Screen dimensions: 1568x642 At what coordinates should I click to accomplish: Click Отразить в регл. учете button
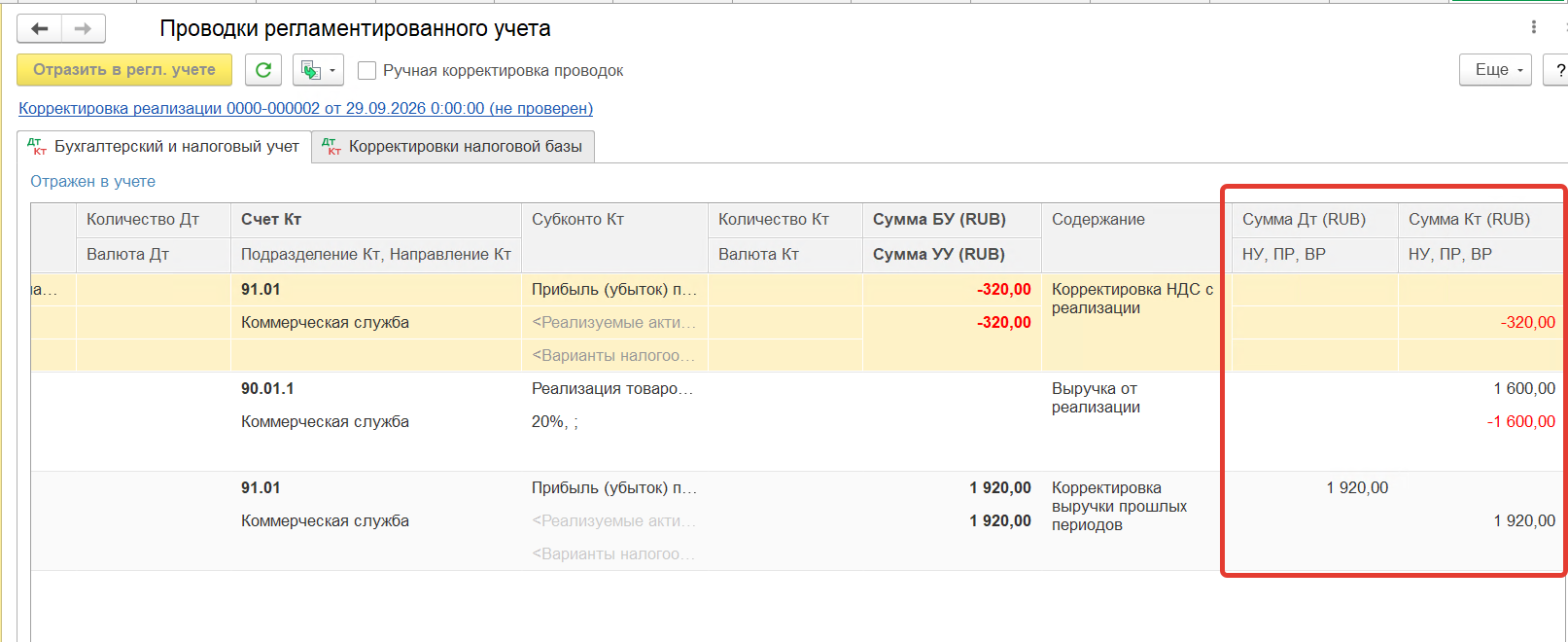tap(124, 70)
